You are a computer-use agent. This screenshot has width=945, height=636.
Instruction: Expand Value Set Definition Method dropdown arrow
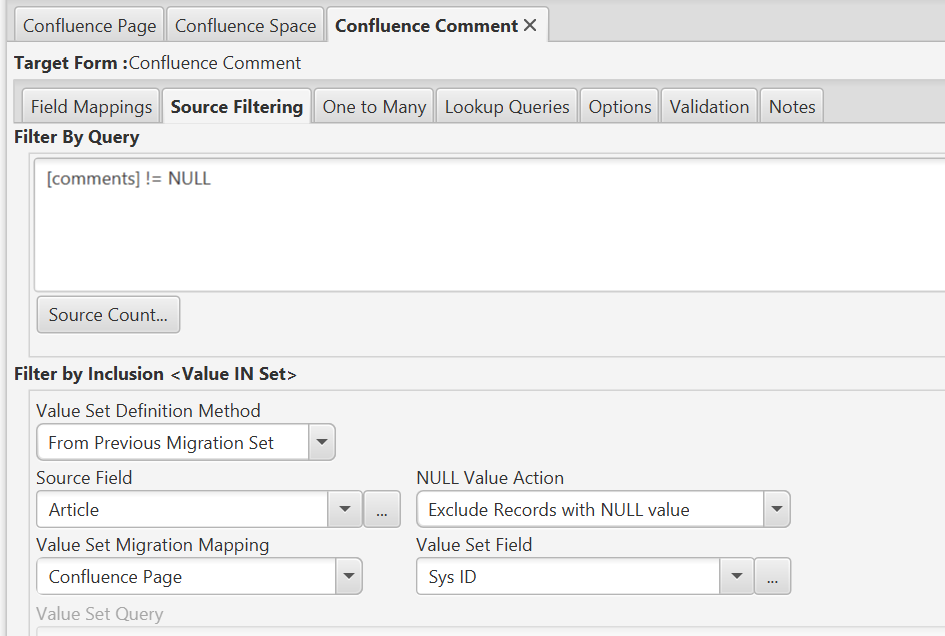pyautogui.click(x=322, y=442)
